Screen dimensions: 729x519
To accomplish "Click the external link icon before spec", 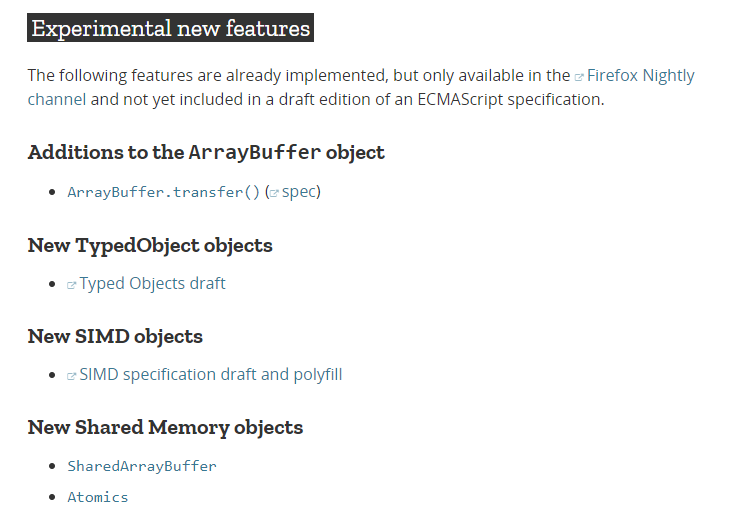I will click(273, 192).
